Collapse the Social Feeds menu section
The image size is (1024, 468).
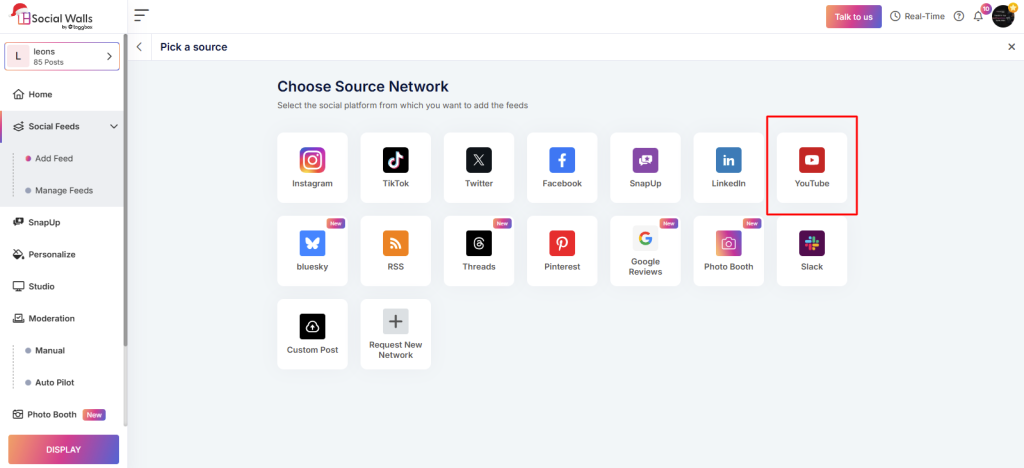point(113,126)
